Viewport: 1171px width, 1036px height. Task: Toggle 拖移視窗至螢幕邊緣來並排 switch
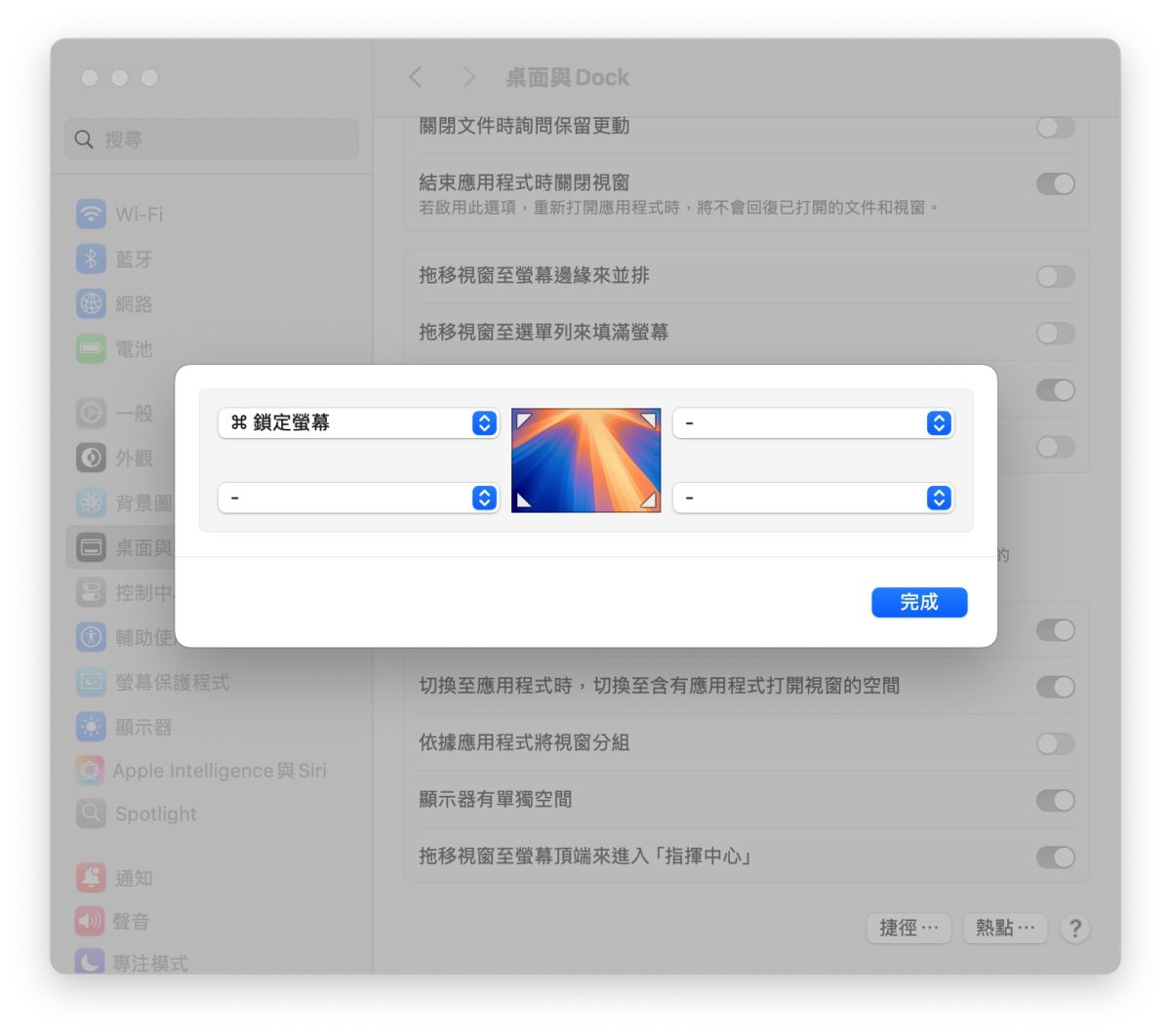pos(1055,276)
